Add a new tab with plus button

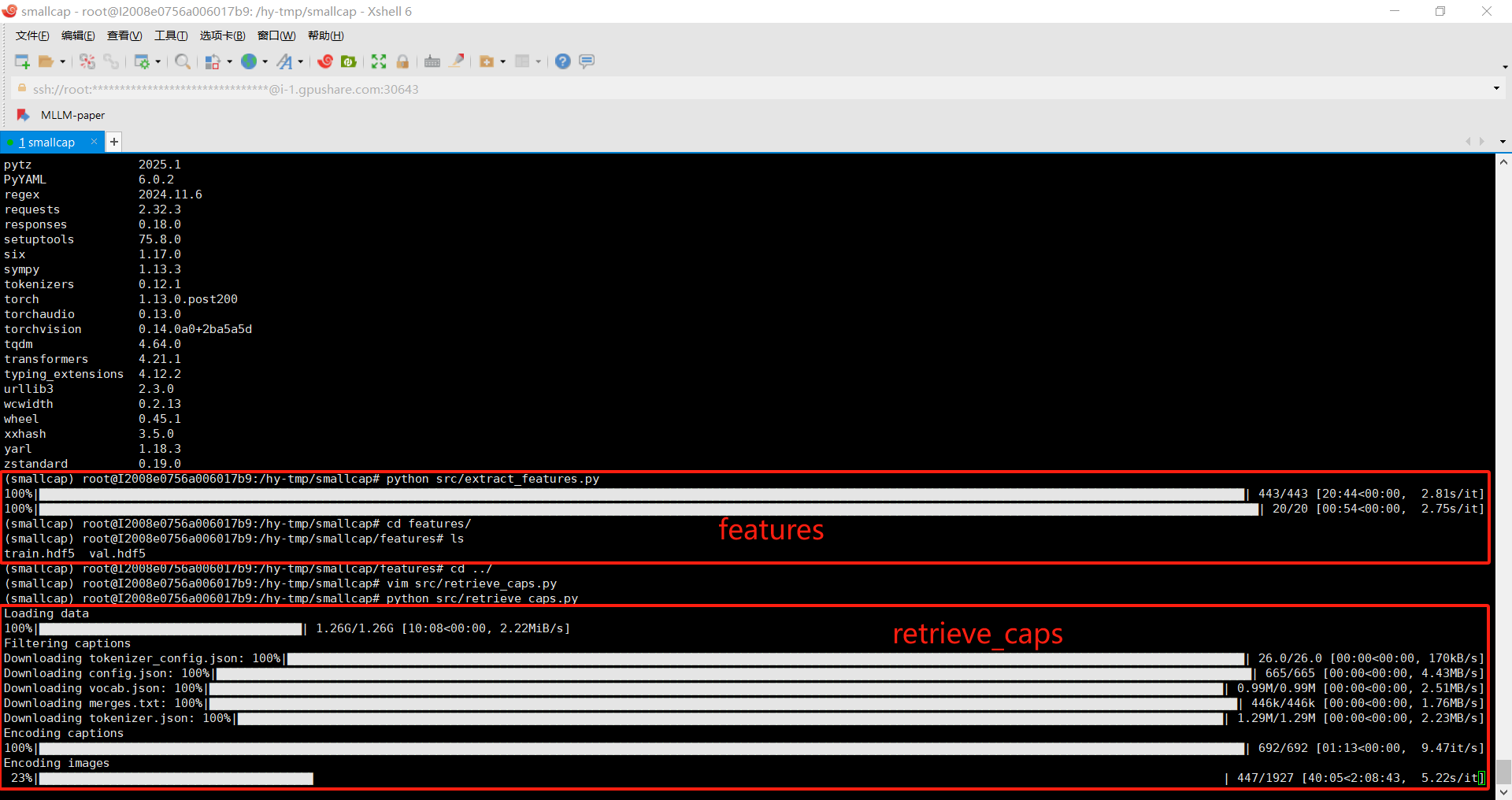coord(114,142)
